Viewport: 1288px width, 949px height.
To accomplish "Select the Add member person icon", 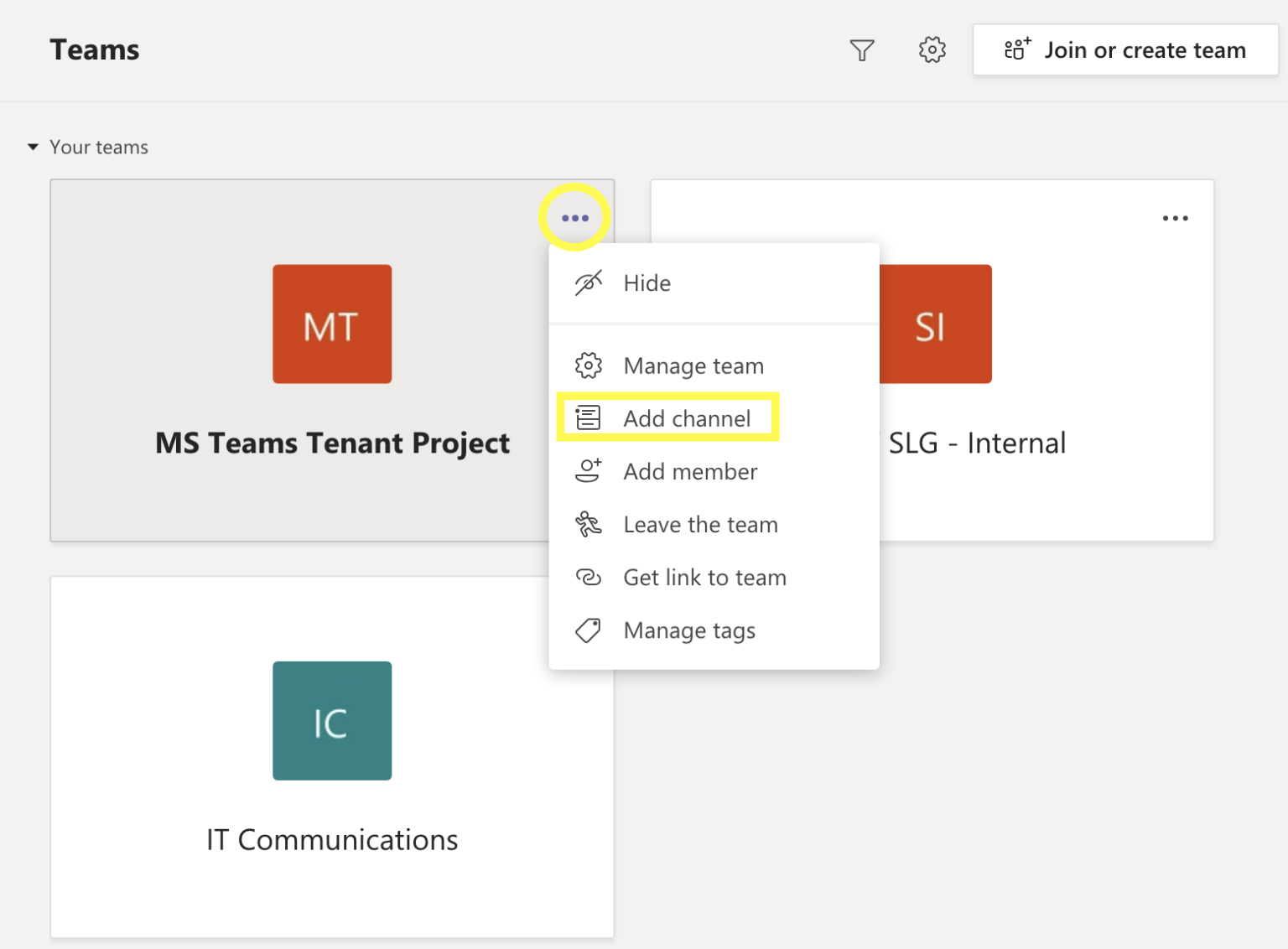I will click(589, 471).
